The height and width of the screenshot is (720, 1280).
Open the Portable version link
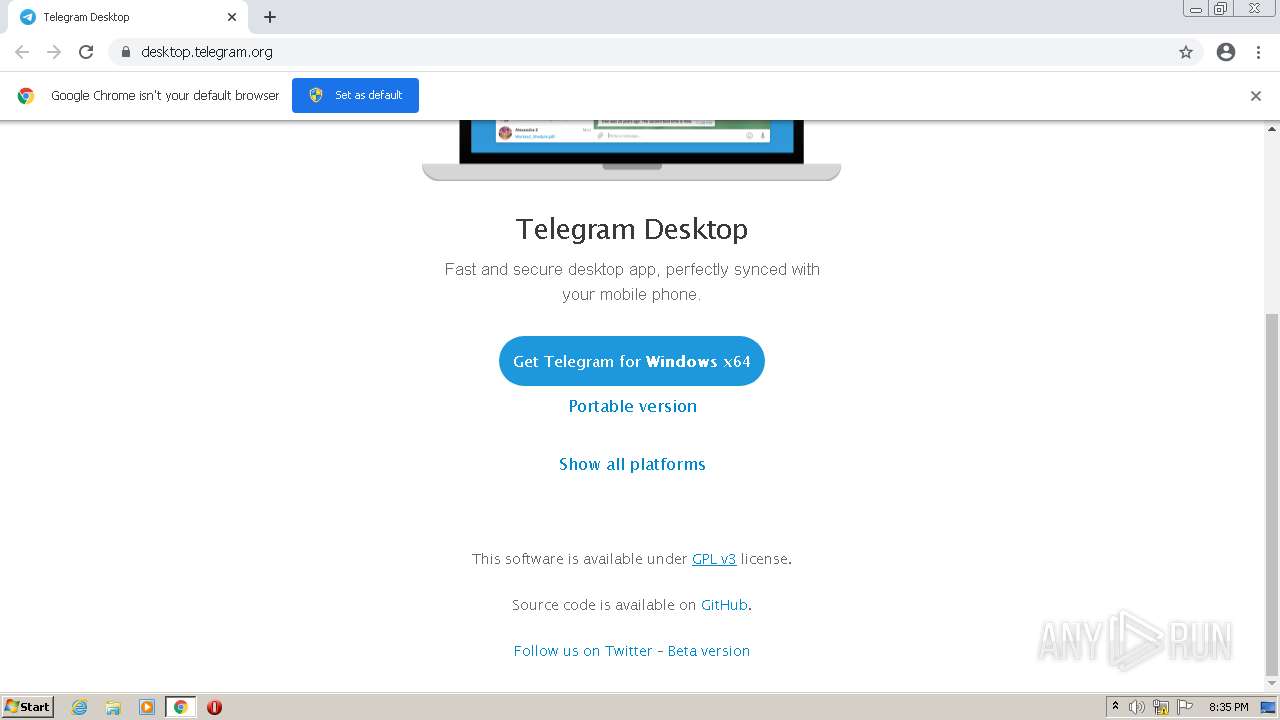(x=632, y=406)
